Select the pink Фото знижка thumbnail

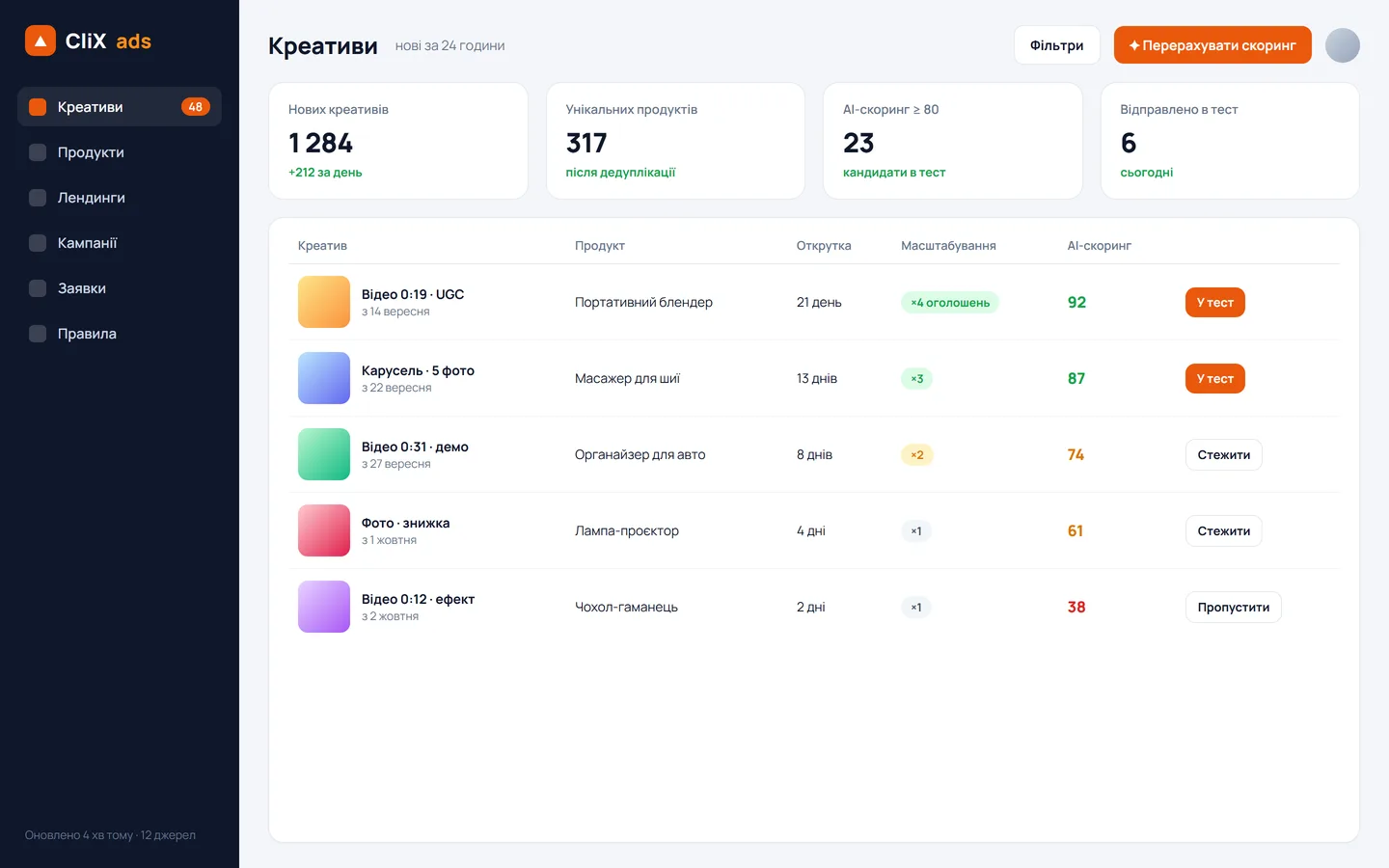coord(324,530)
